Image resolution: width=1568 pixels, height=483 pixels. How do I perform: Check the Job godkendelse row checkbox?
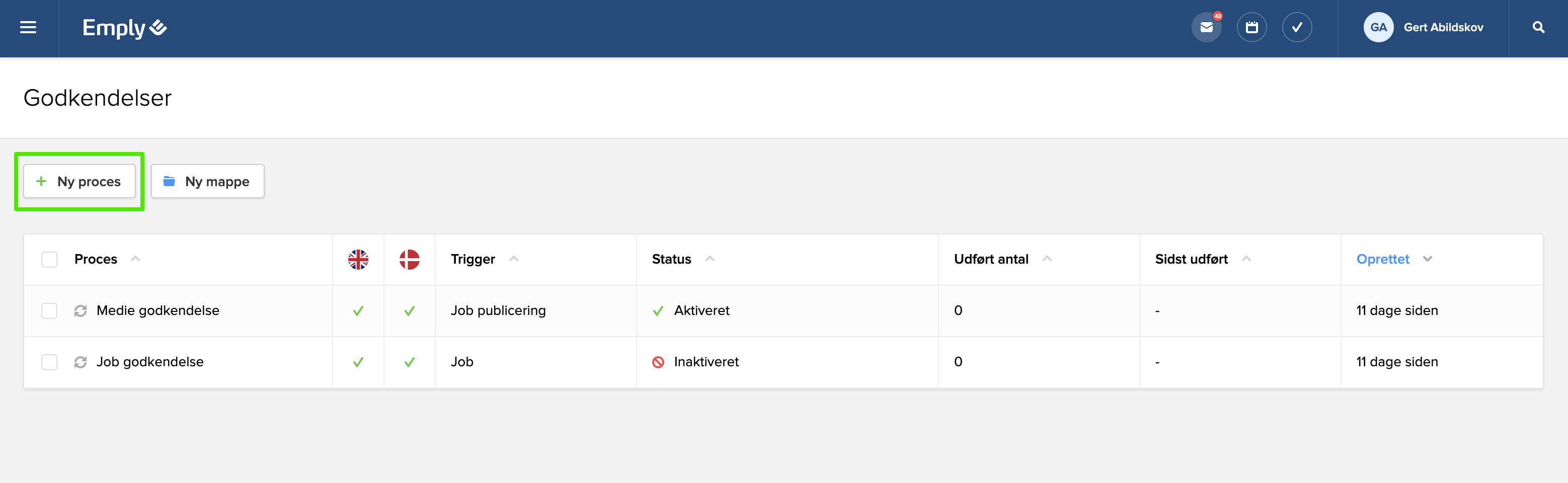[49, 362]
